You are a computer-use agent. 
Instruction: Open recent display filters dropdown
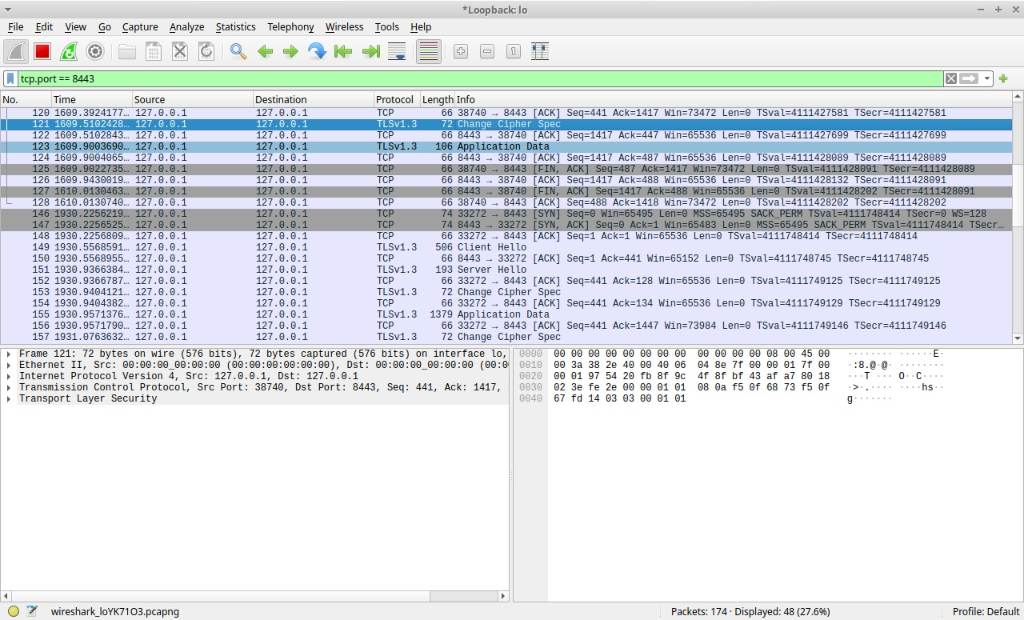[x=987, y=78]
